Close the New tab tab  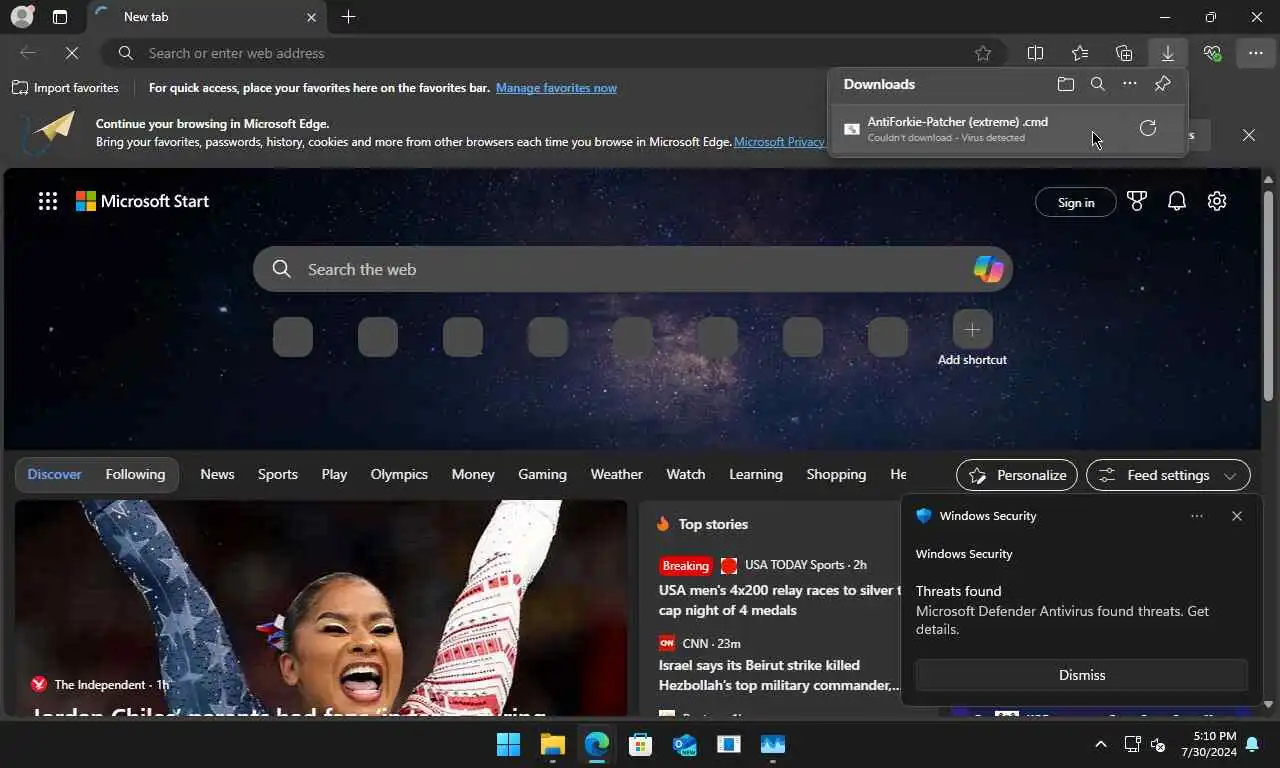click(x=311, y=17)
